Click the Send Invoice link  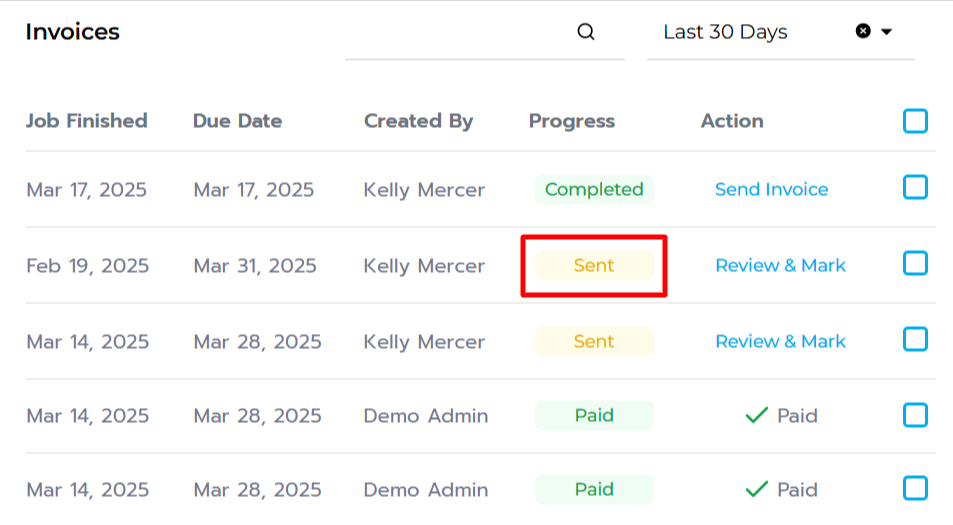click(x=771, y=190)
